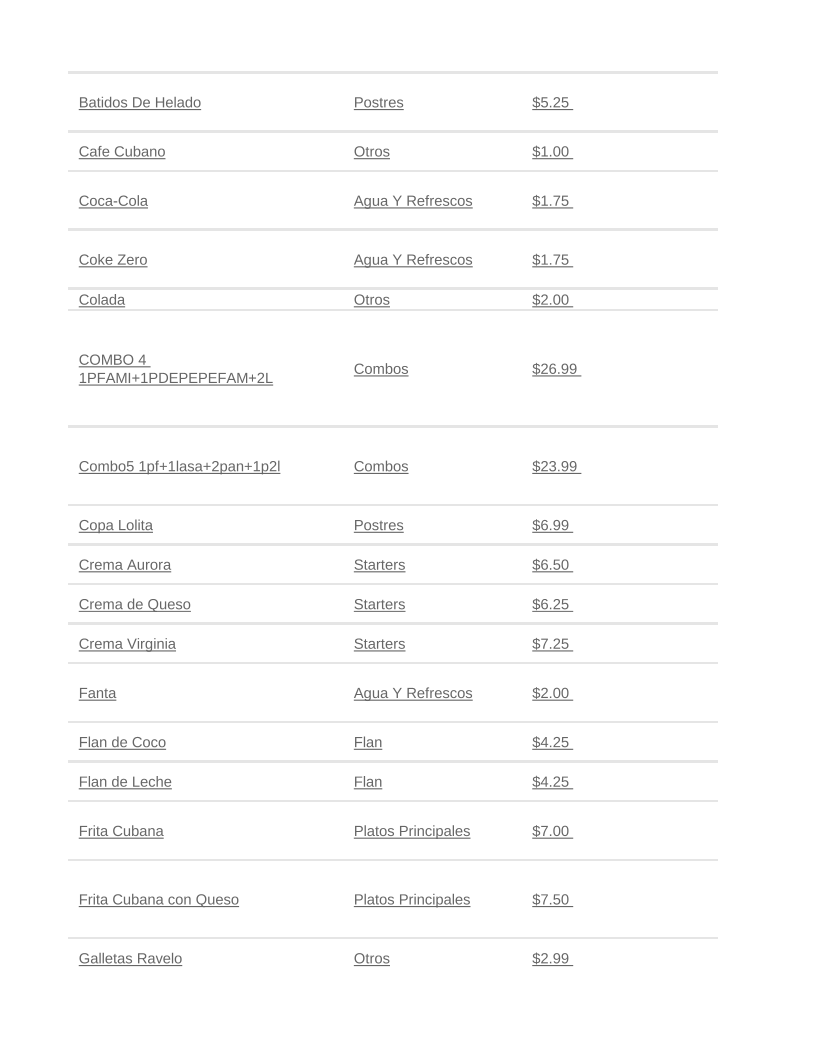Open the Coca-Cola product link
Screen dimensions: 816x1056
(x=113, y=201)
